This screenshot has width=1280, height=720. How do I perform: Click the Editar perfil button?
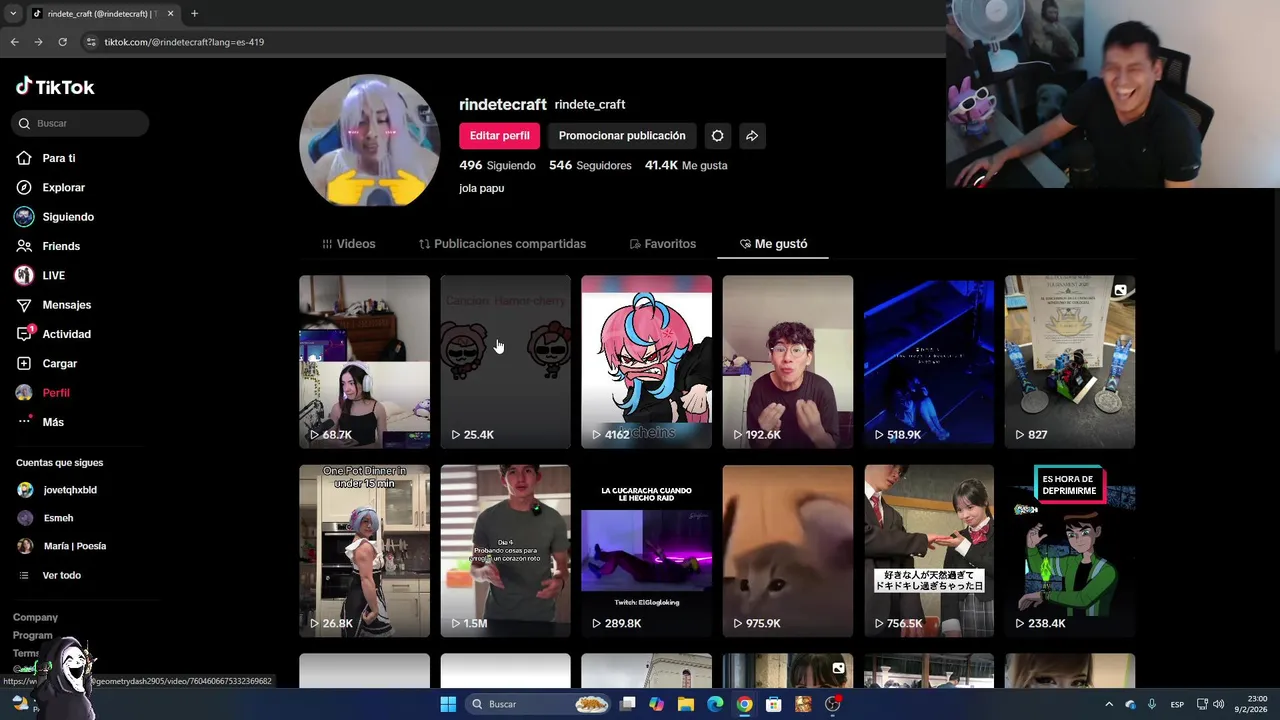500,136
